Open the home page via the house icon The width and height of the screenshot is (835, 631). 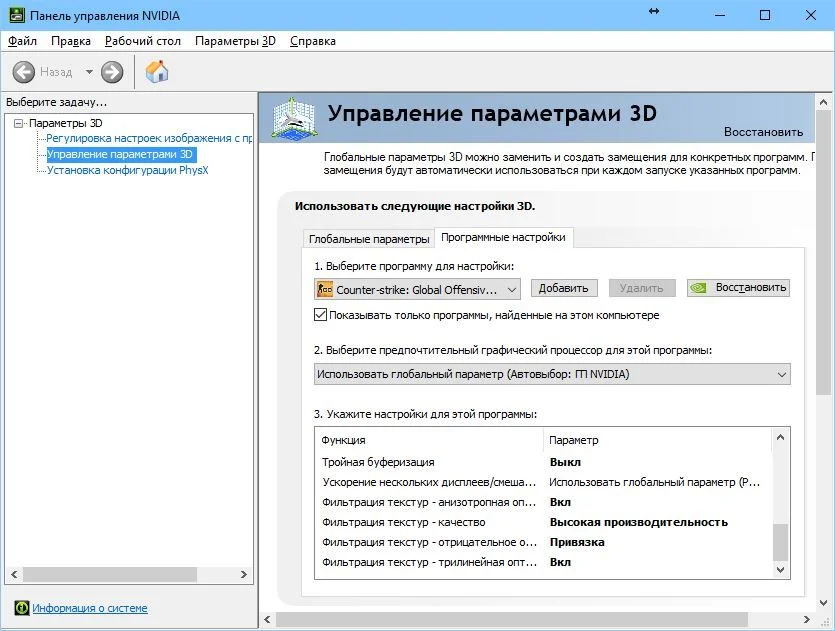coord(156,72)
